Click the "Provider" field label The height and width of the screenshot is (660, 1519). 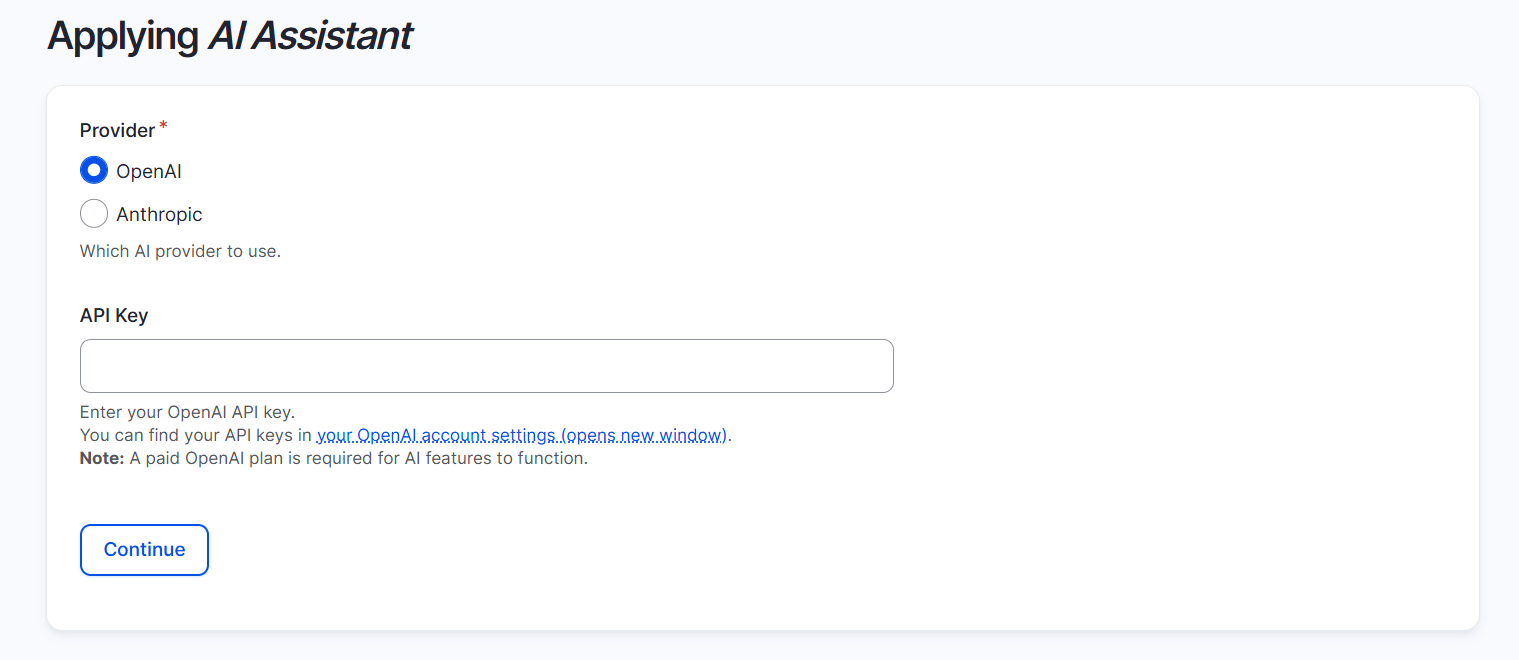click(118, 130)
